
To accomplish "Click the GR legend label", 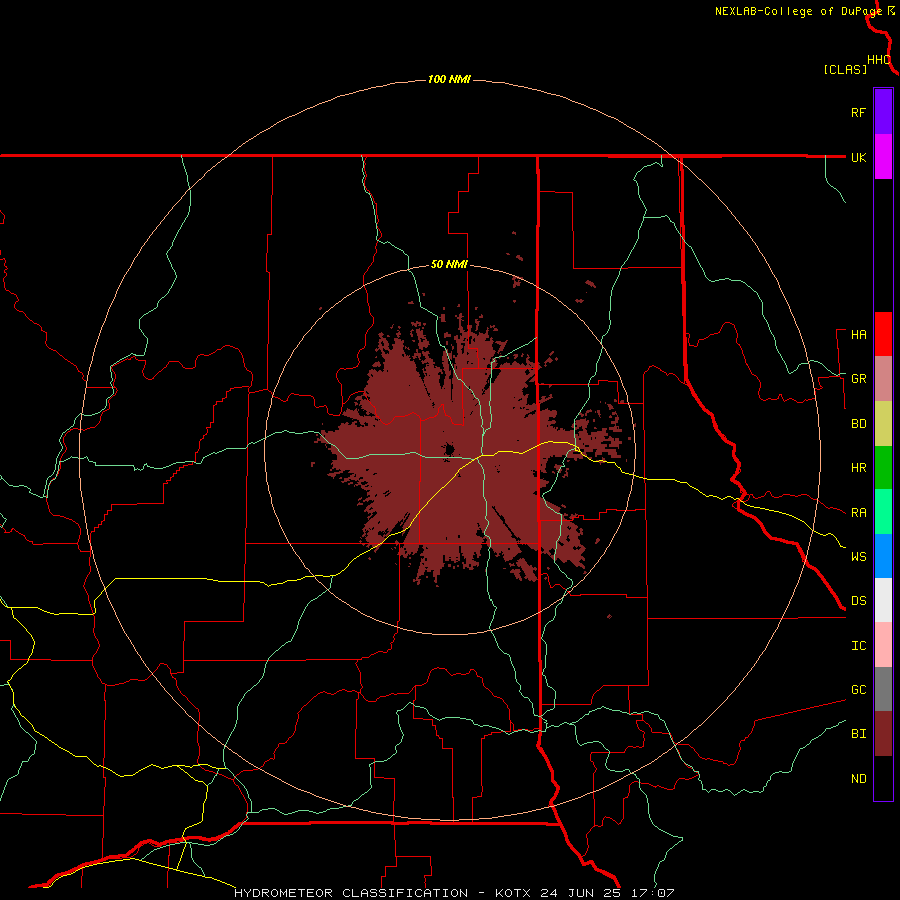I will point(858,379).
